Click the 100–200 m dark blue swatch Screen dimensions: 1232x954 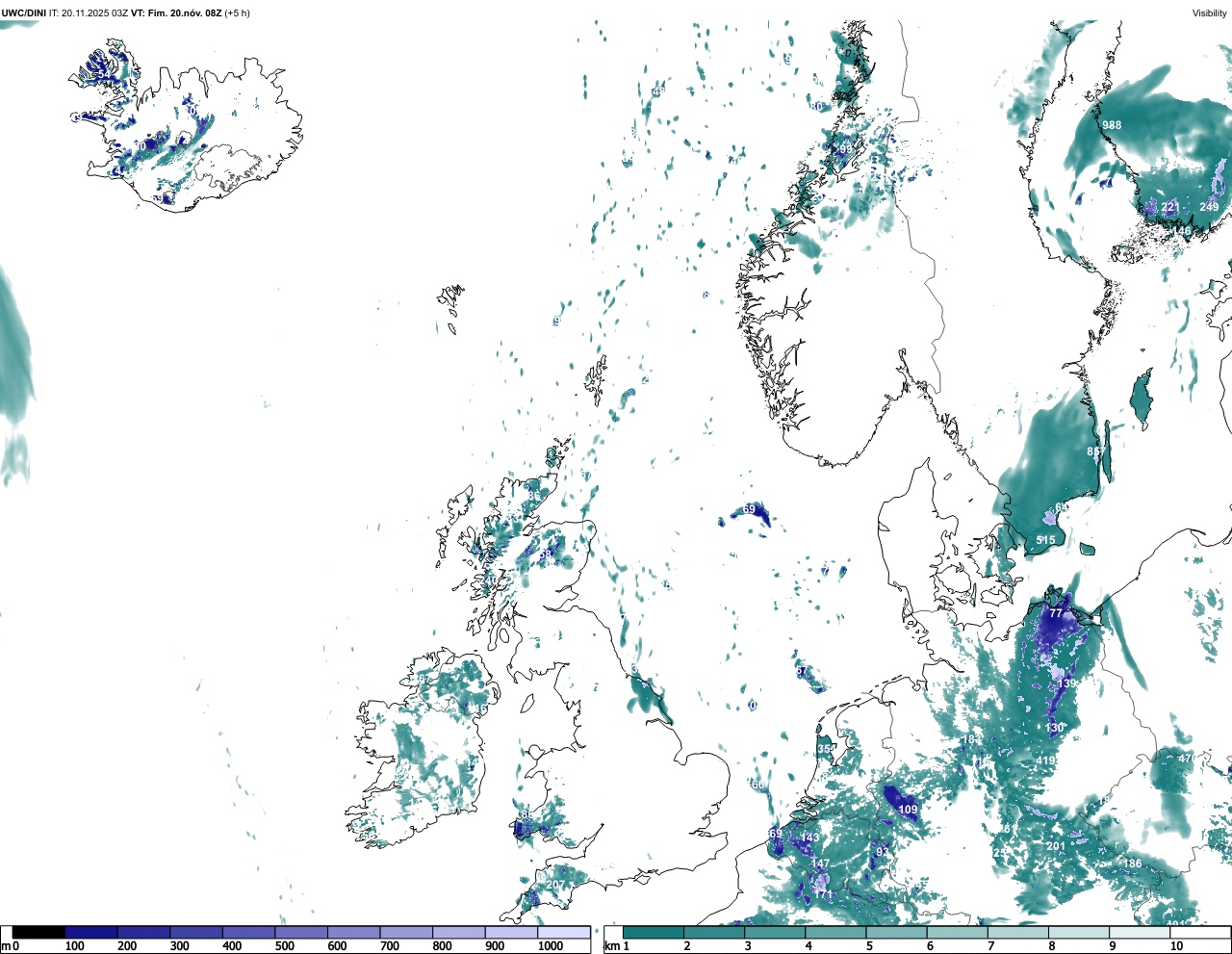click(x=91, y=932)
